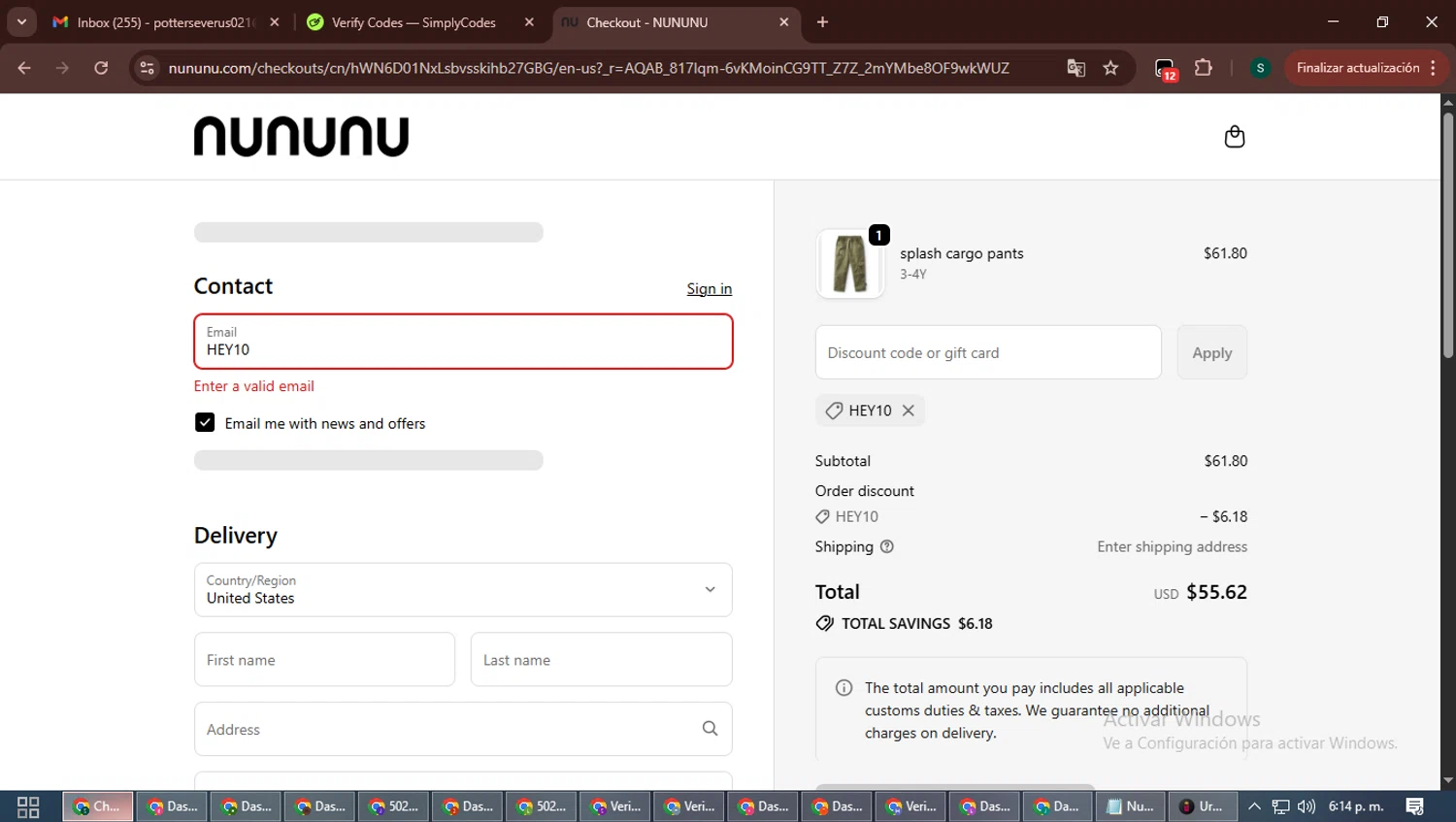The image size is (1456, 822).
Task: Click the browser address bar URL
Action: pyautogui.click(x=588, y=68)
